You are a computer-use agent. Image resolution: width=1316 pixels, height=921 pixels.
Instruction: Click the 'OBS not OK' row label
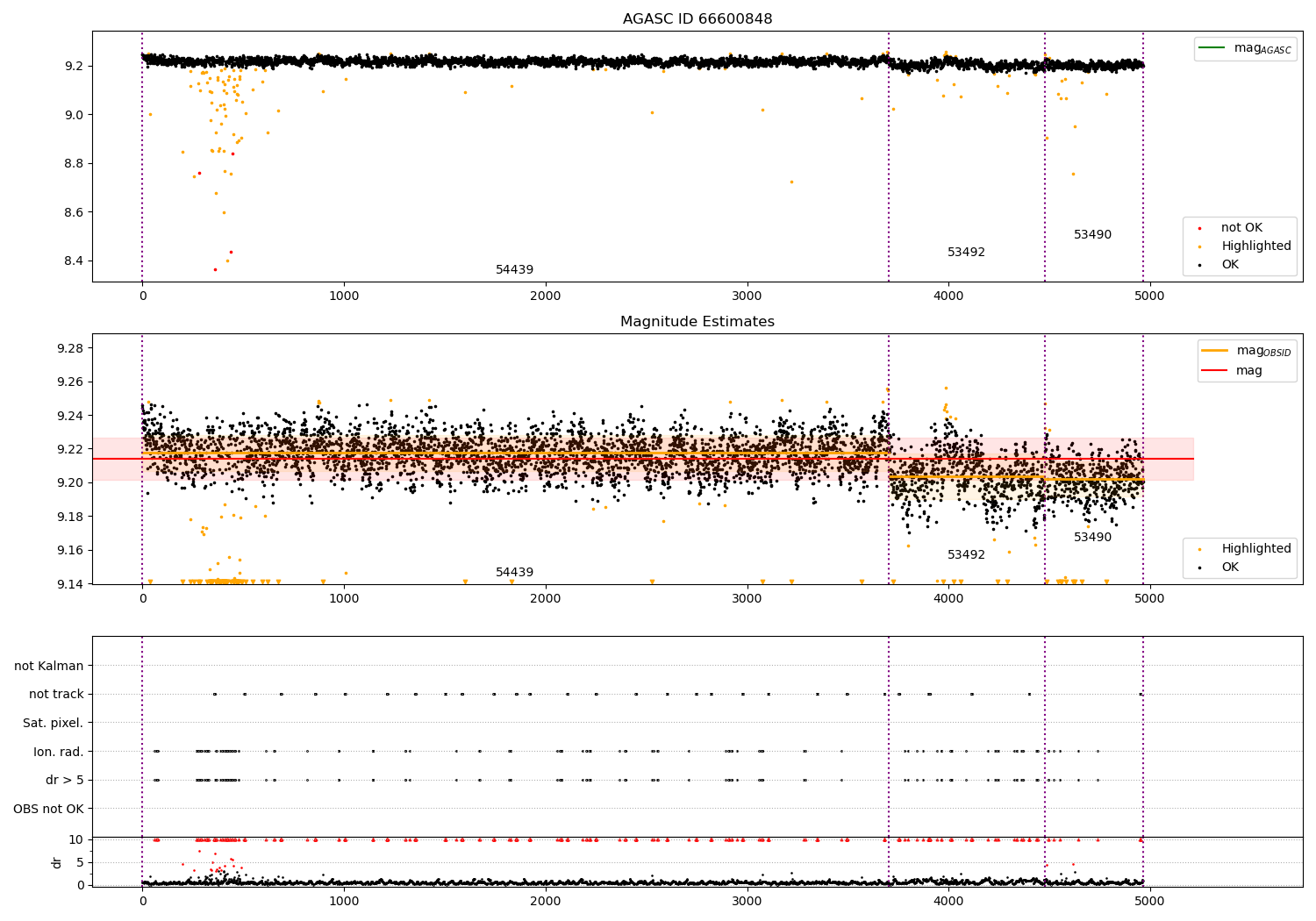click(49, 809)
